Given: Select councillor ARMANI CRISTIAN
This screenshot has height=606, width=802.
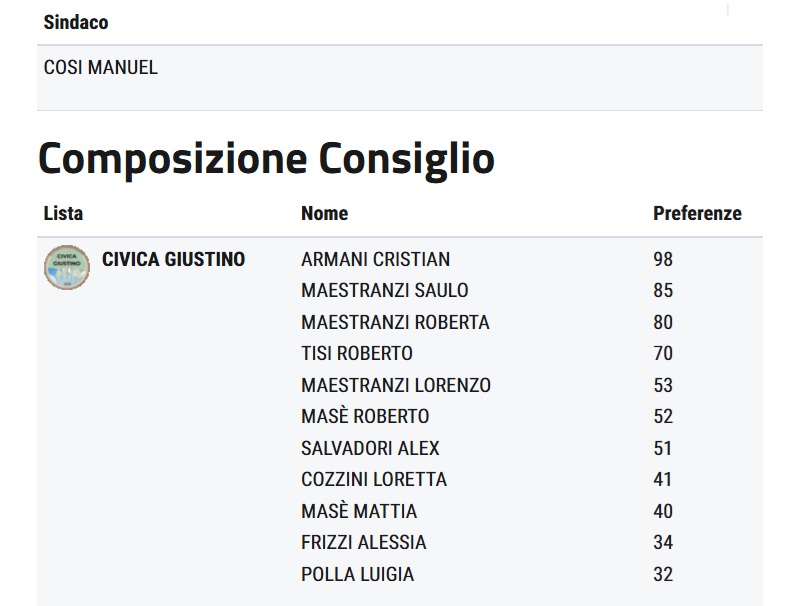Looking at the screenshot, I should point(375,259).
